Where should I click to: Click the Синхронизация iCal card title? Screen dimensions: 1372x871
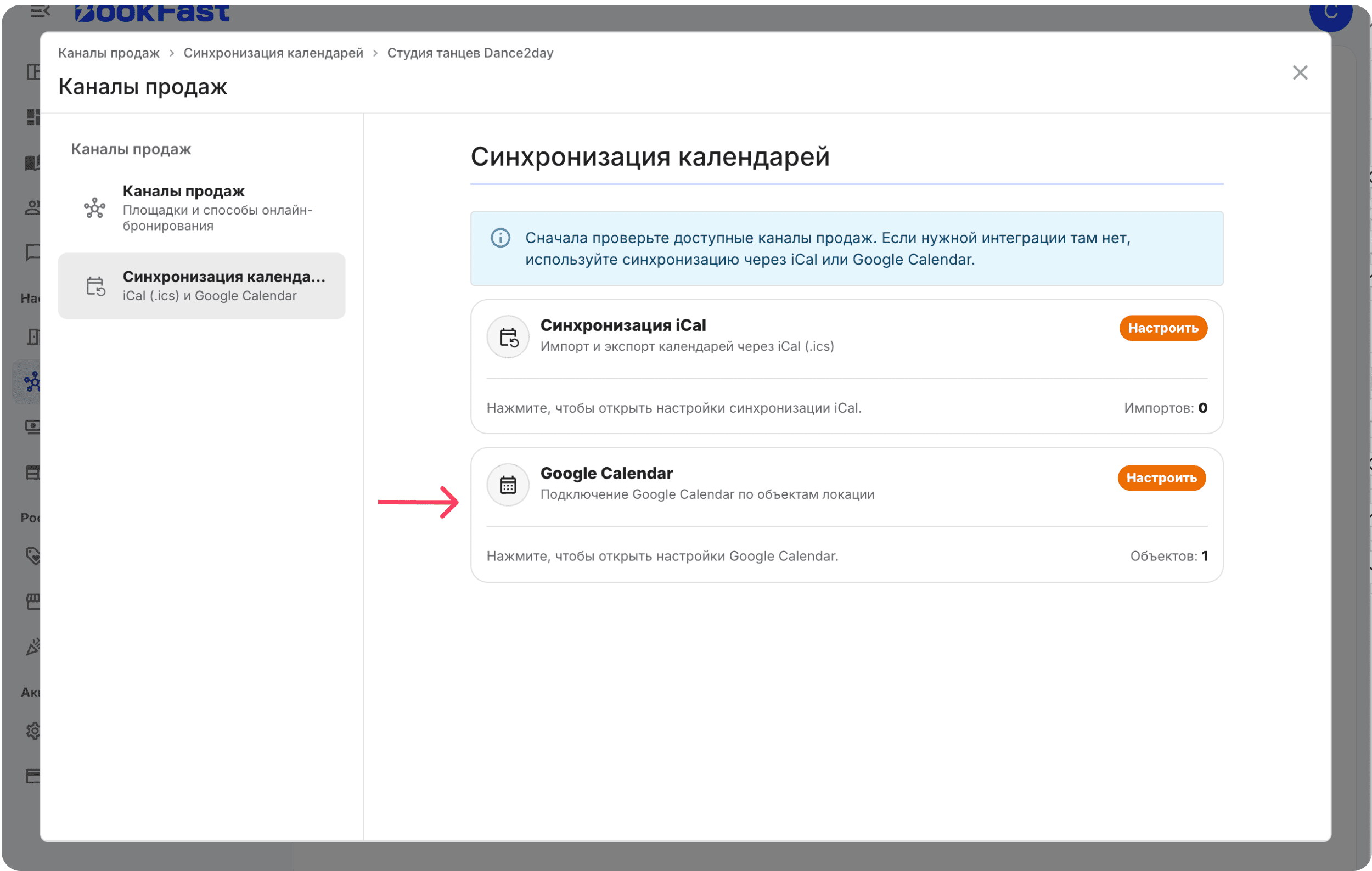(623, 325)
